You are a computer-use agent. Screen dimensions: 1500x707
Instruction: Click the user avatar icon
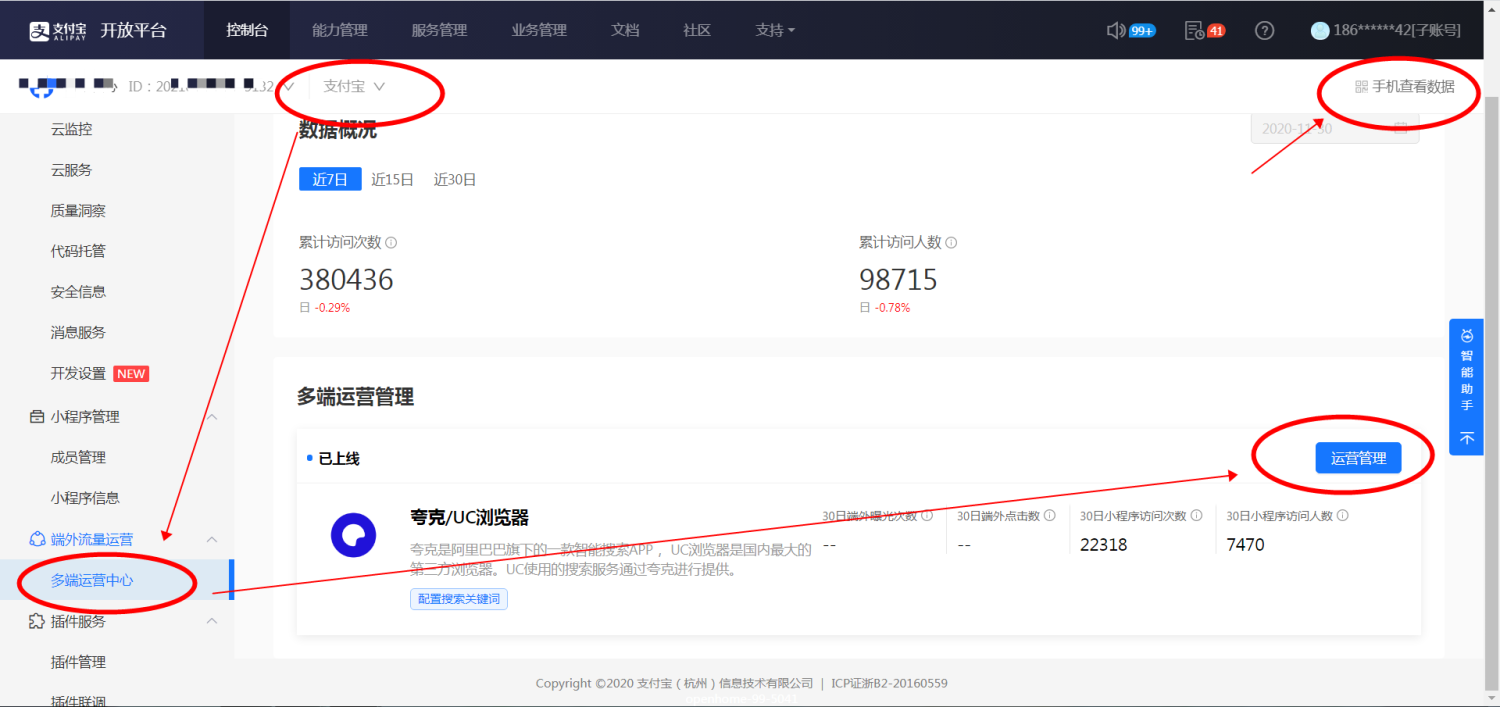pos(1320,30)
